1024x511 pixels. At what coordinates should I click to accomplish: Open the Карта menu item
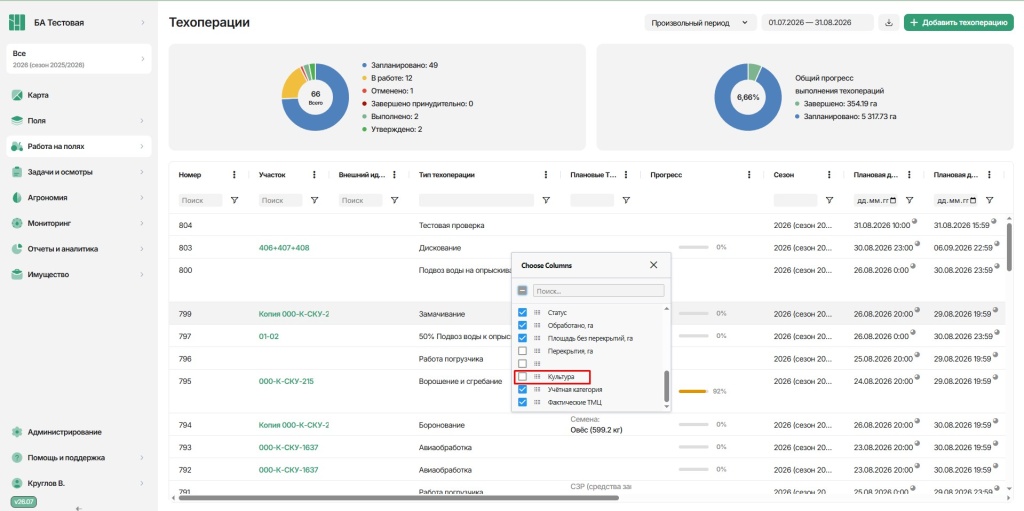coord(79,95)
